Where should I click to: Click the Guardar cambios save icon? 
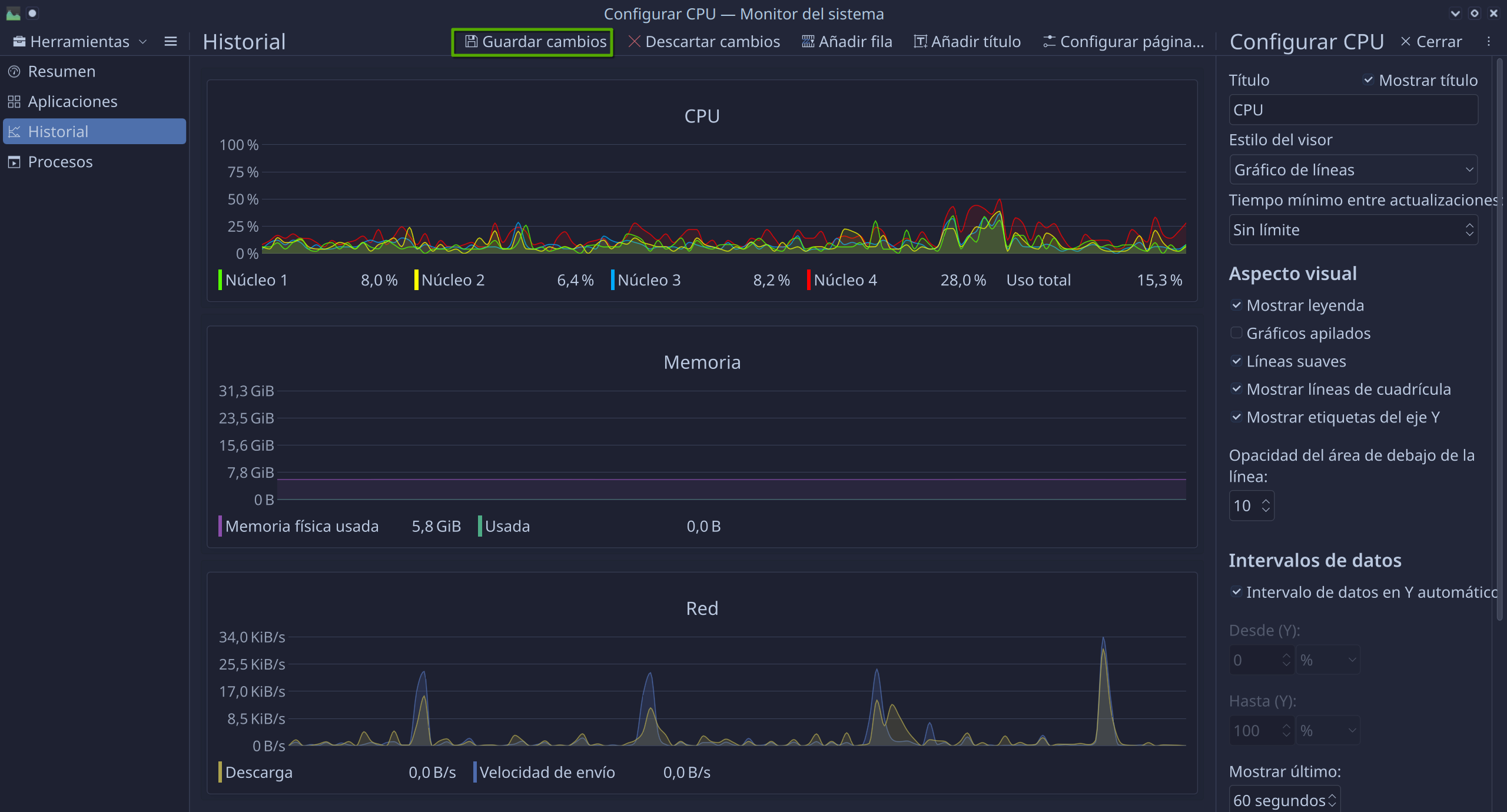click(471, 42)
